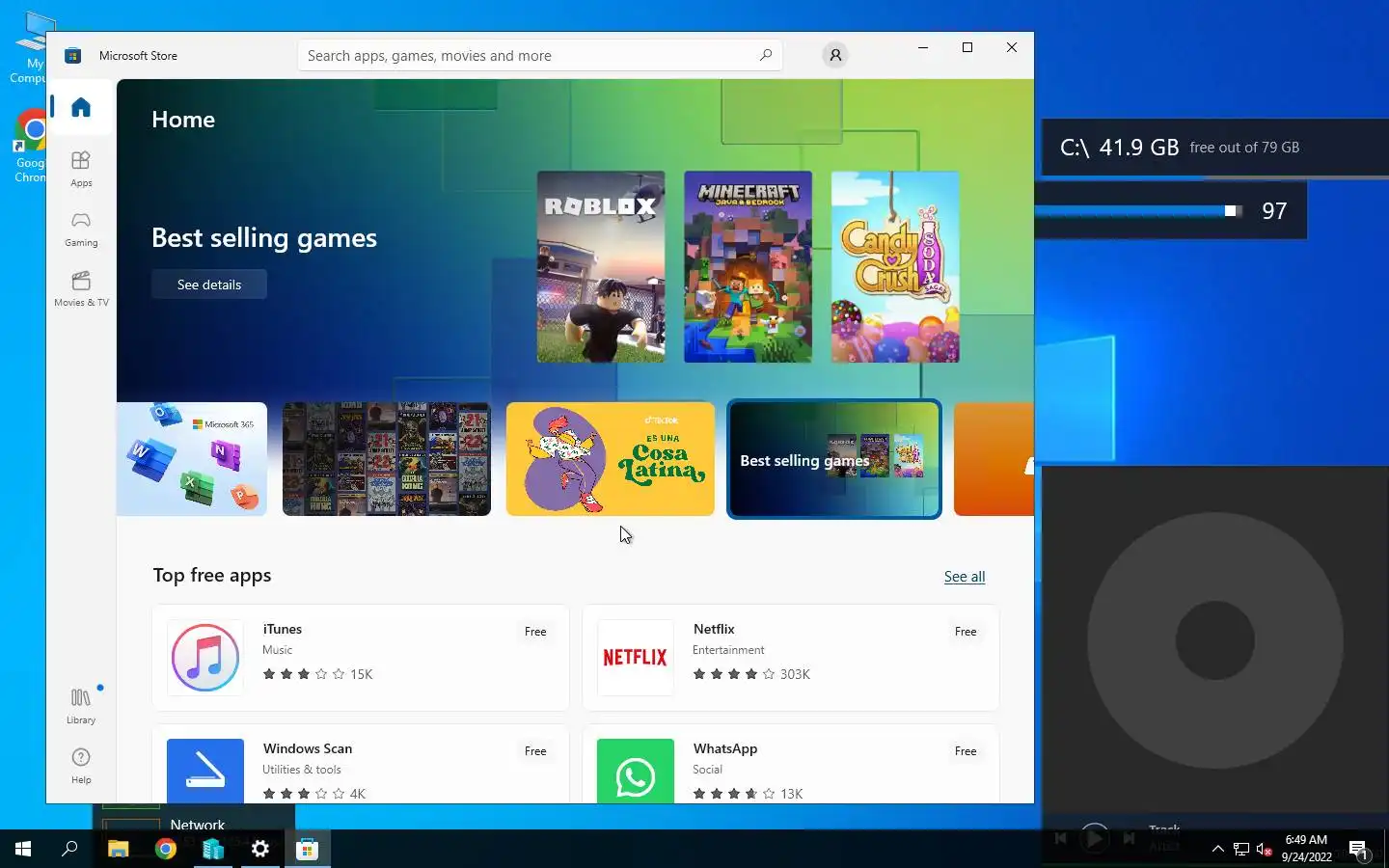Focus the Search apps, games, movies field
This screenshot has width=1389, height=868.
[540, 55]
